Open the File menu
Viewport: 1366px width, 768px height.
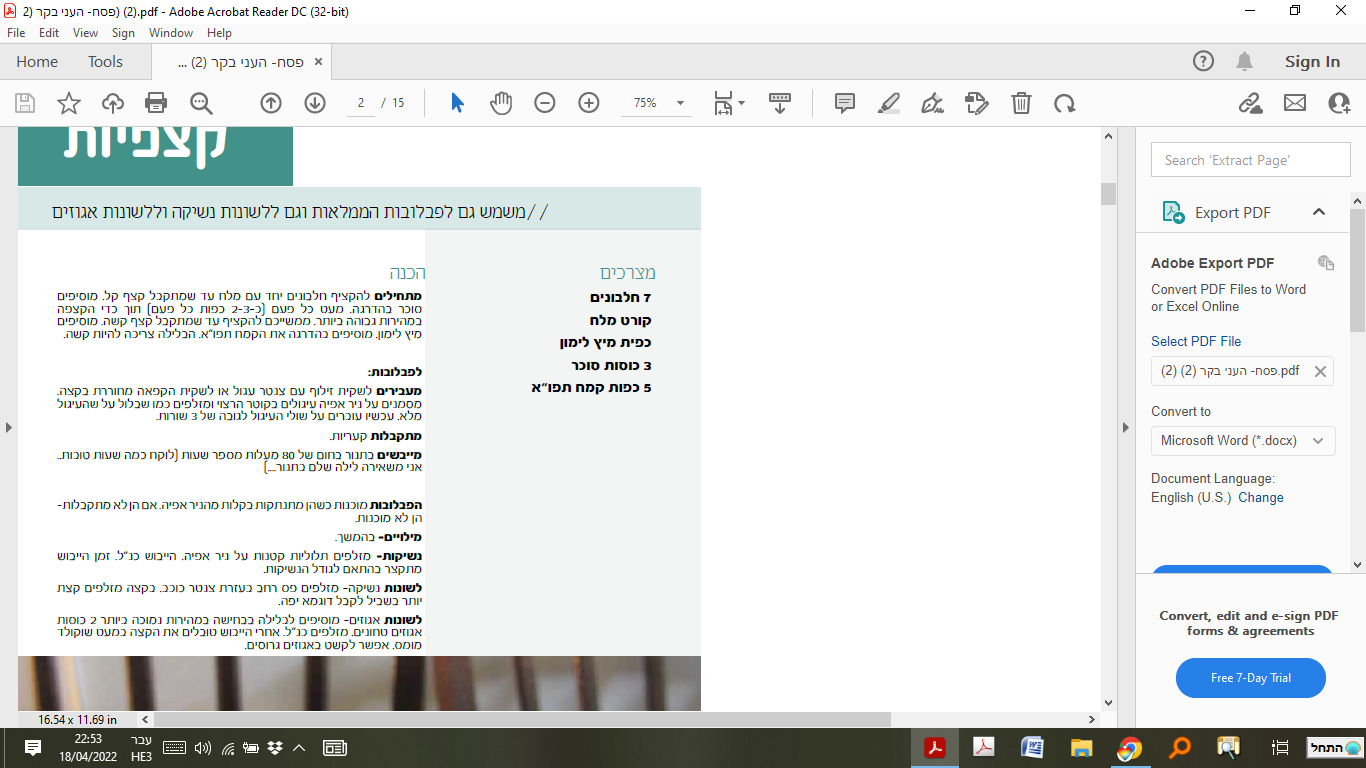16,33
